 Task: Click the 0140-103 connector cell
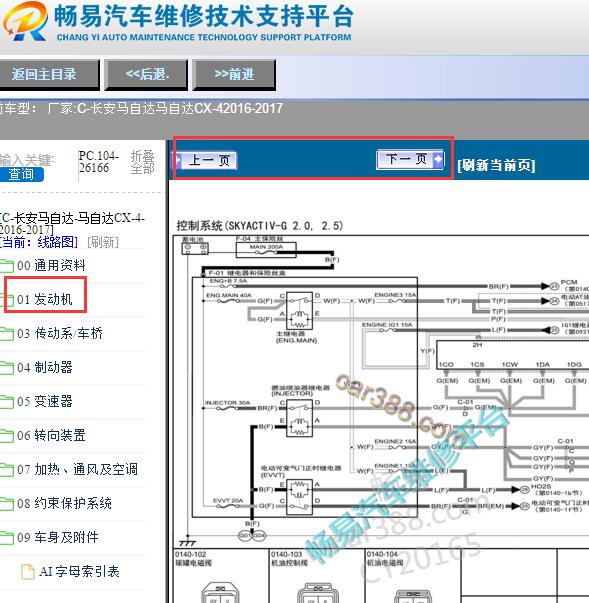(x=317, y=576)
